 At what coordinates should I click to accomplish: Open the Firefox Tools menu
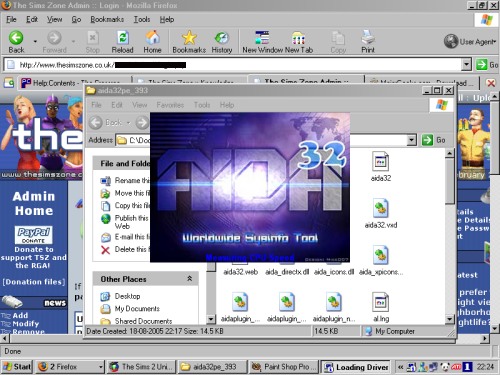(142, 19)
